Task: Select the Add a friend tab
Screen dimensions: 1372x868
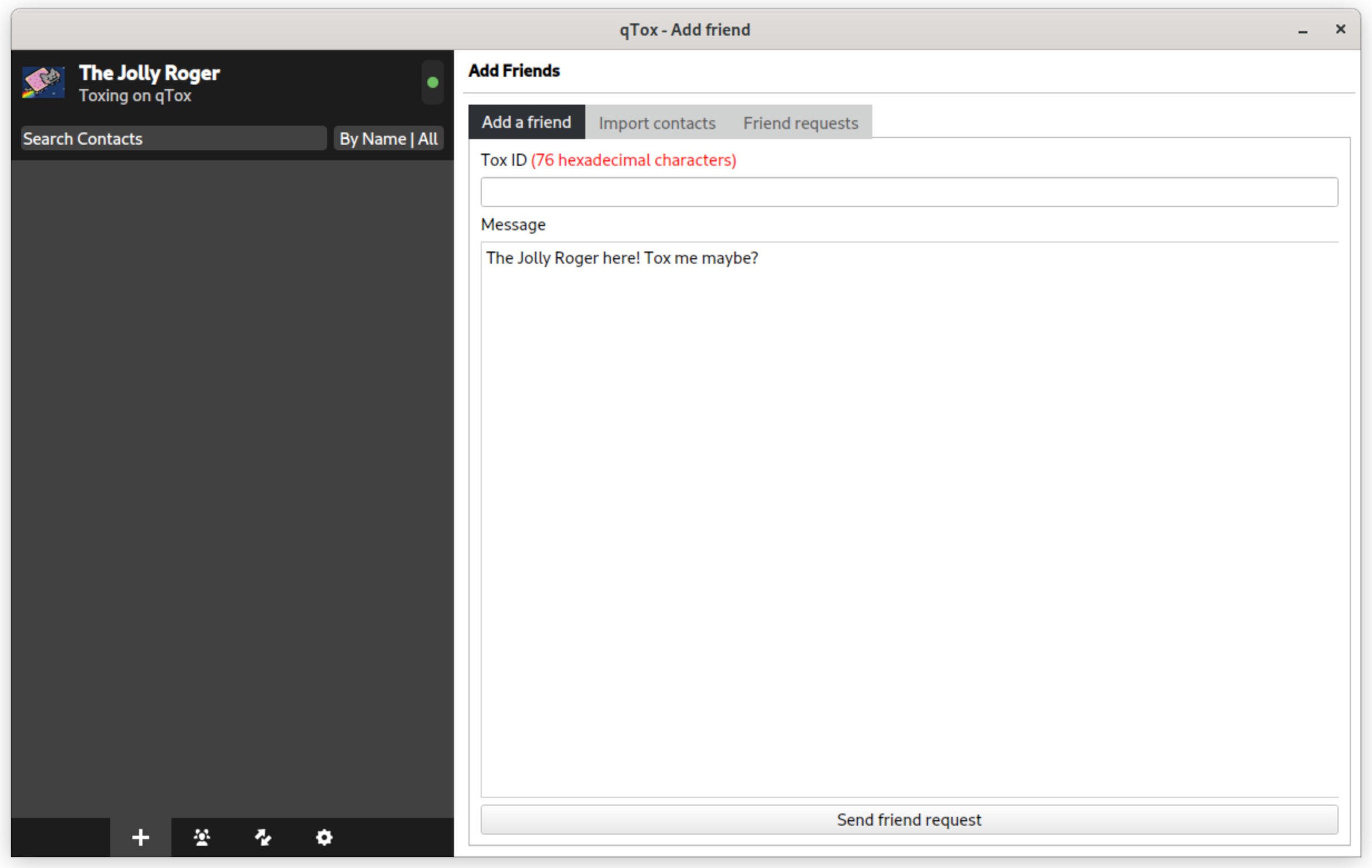Action: [x=526, y=122]
